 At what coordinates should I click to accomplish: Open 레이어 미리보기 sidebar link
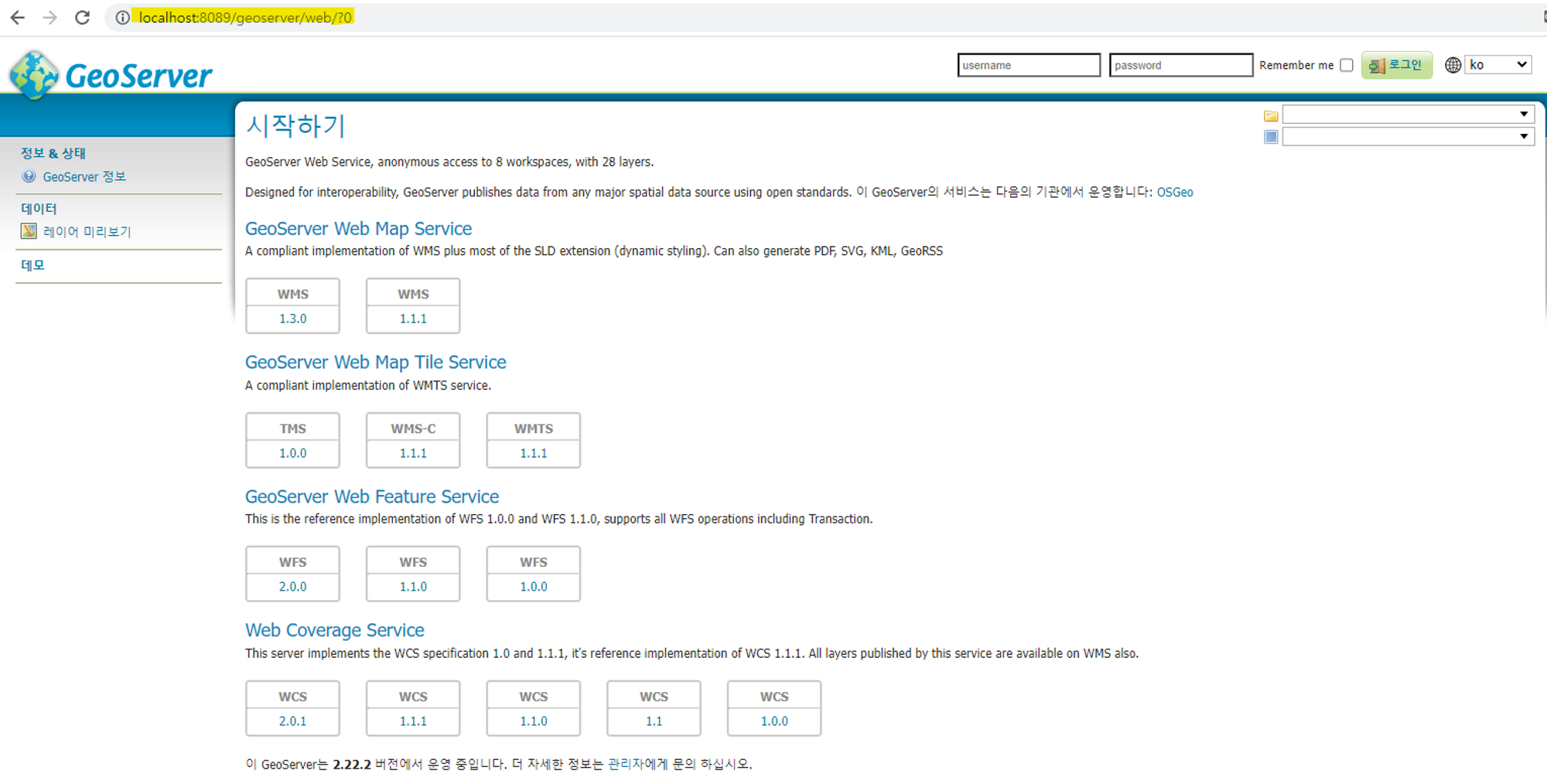coord(87,231)
